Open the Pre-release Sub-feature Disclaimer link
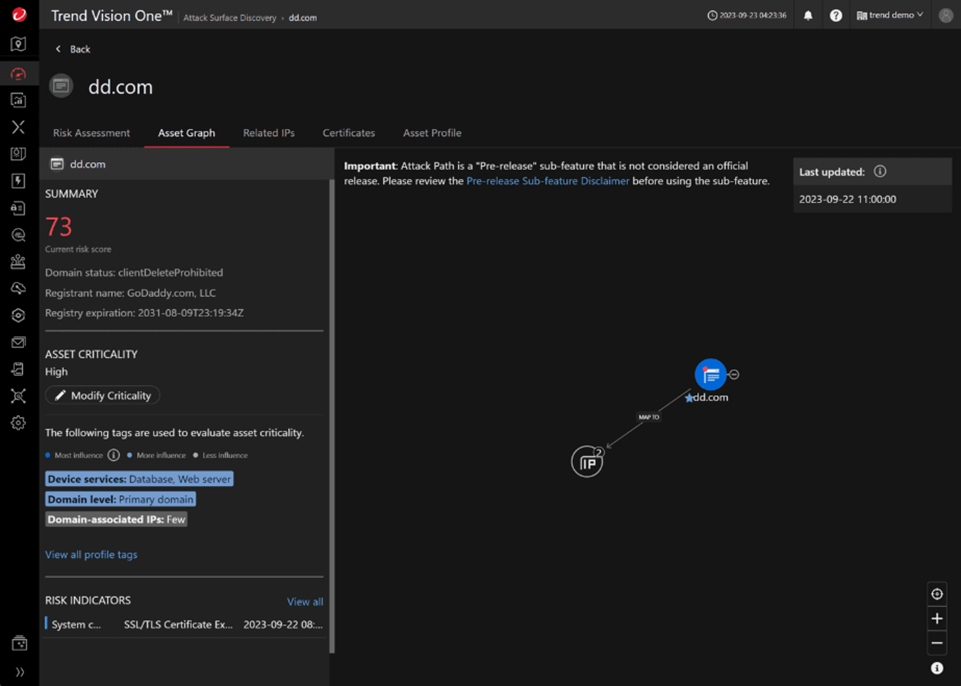This screenshot has height=686, width=961. coord(548,181)
